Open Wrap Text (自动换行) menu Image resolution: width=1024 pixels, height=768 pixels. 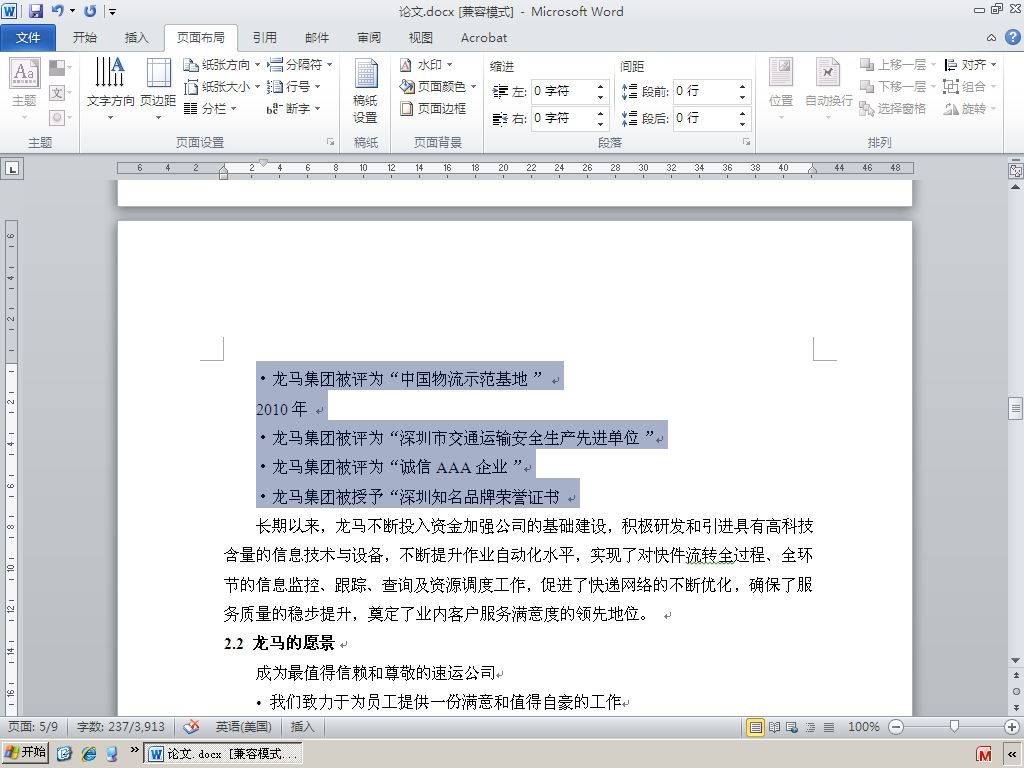(828, 89)
